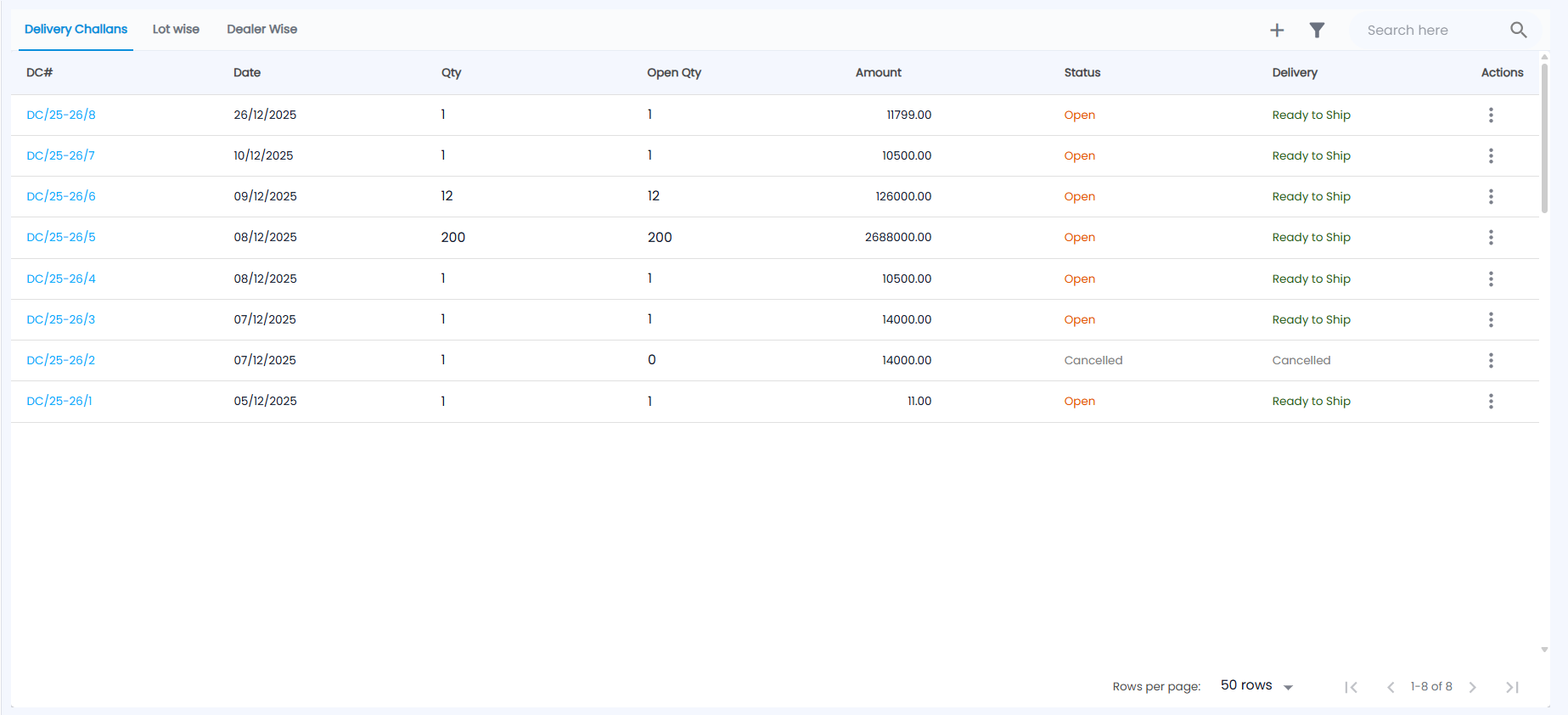Click amount 126000.00 cell
Viewport: 1568px width, 715px height.
coord(903,196)
